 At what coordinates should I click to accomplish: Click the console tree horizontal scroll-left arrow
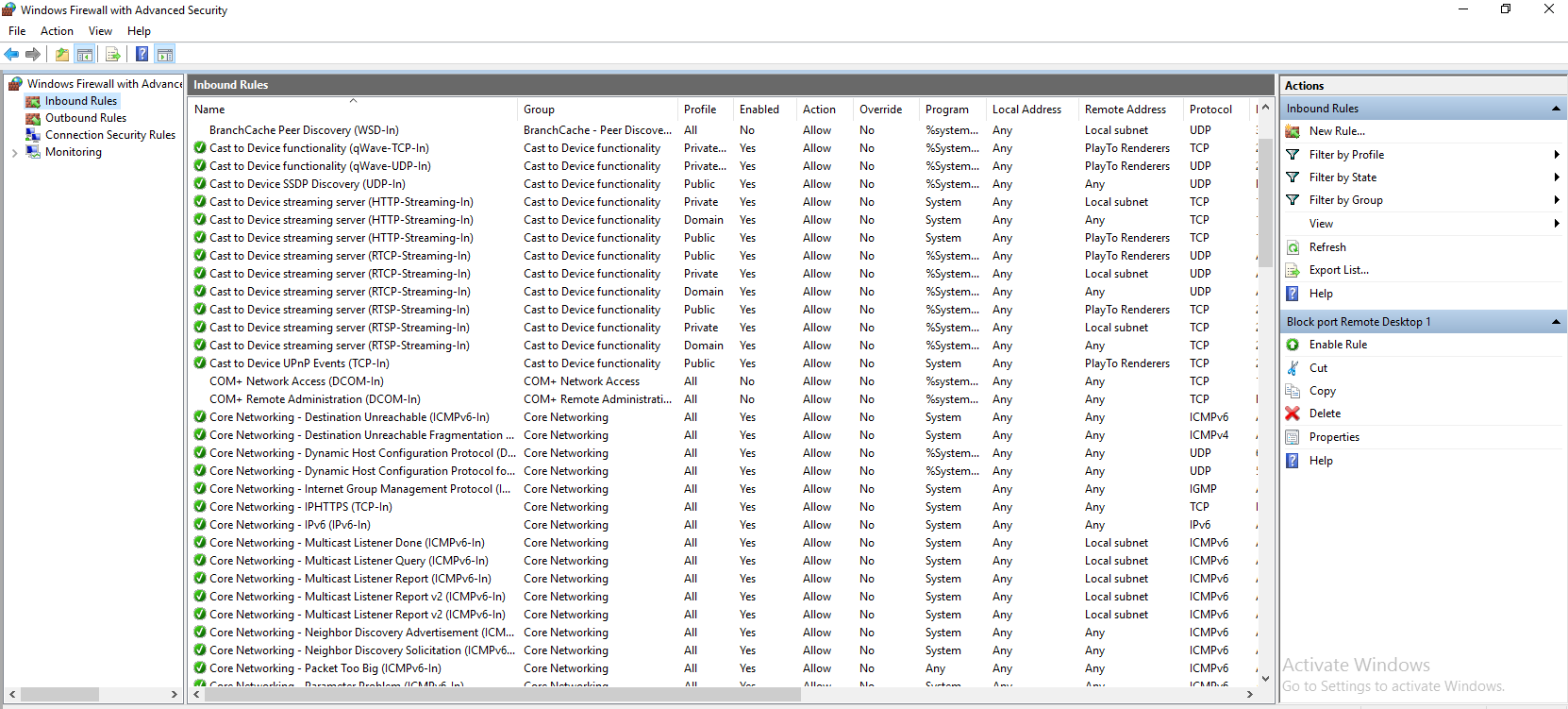click(x=12, y=694)
